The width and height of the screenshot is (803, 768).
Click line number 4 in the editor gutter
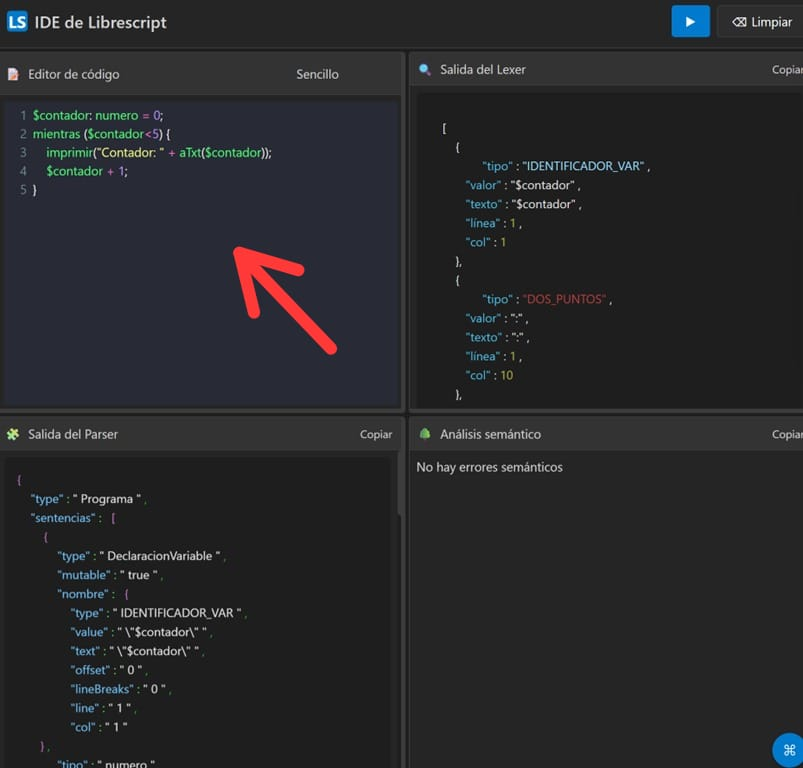[x=23, y=171]
